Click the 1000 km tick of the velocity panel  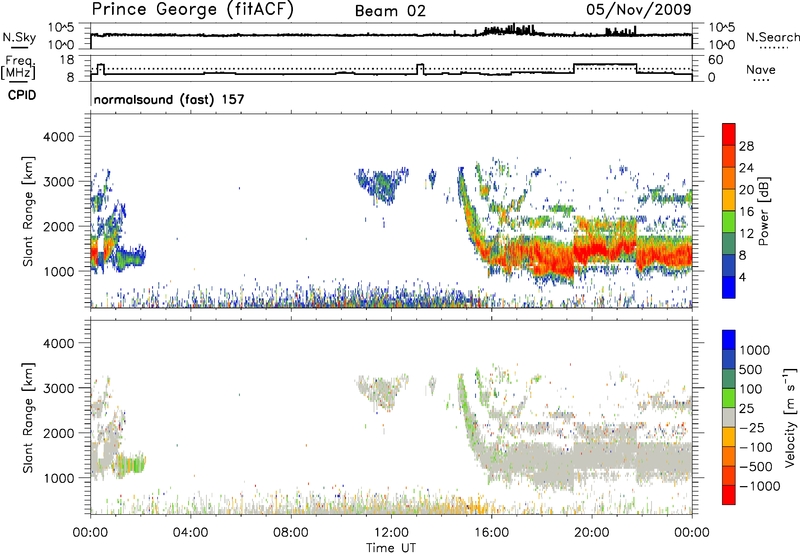[x=58, y=478]
